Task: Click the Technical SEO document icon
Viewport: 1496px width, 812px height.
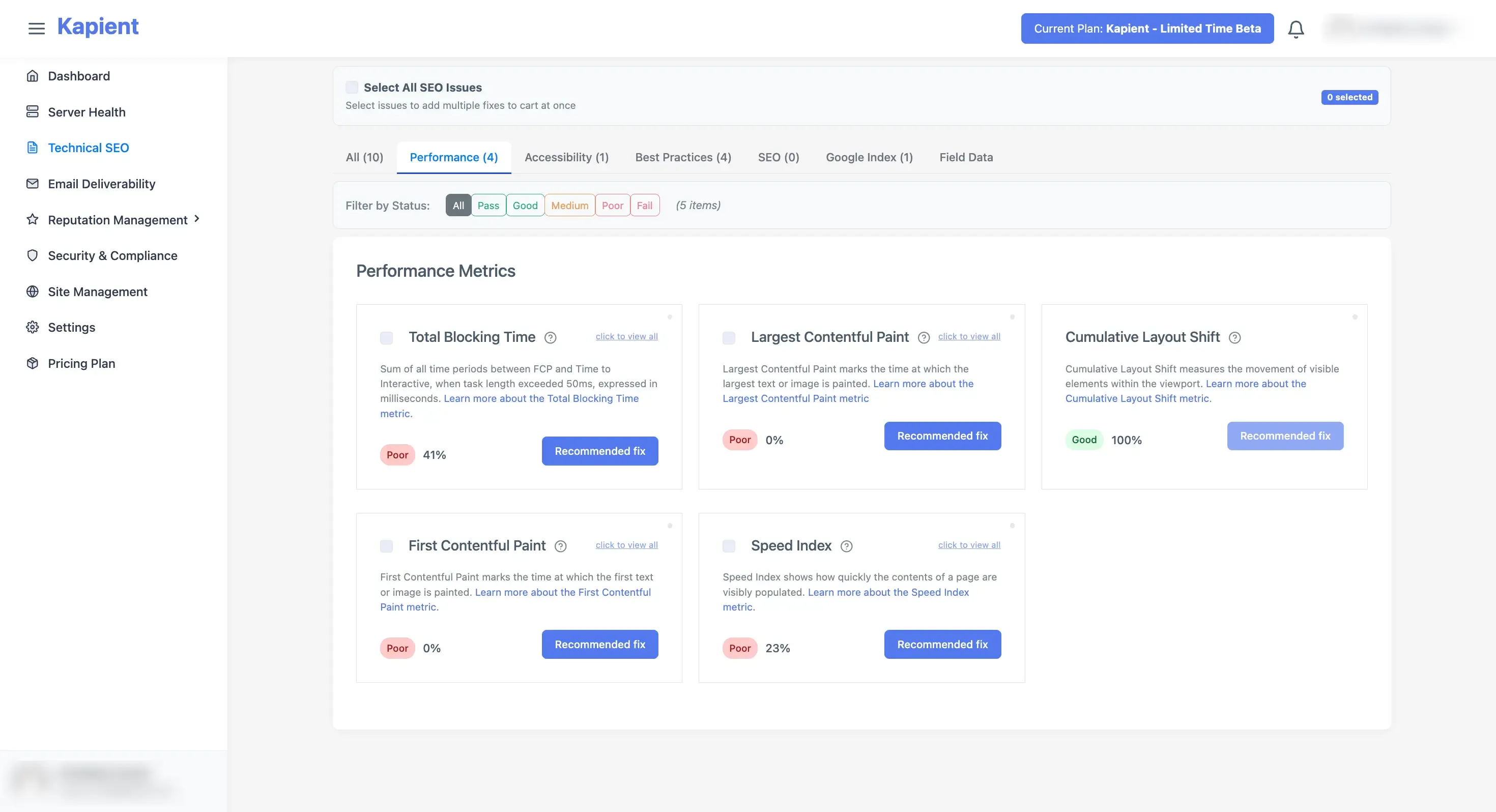Action: [33, 148]
